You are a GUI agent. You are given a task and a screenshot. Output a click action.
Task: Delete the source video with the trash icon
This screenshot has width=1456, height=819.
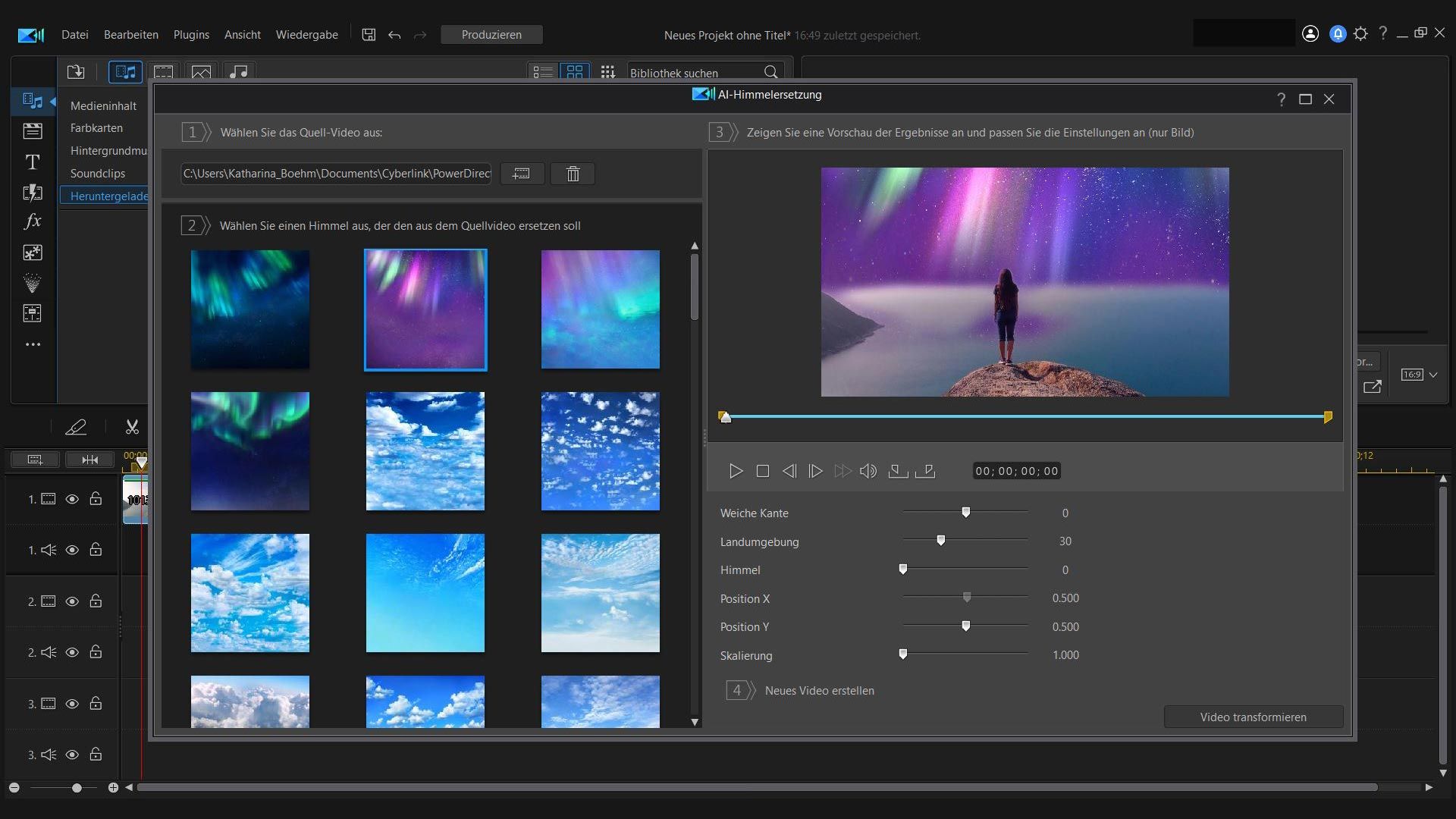pyautogui.click(x=573, y=174)
